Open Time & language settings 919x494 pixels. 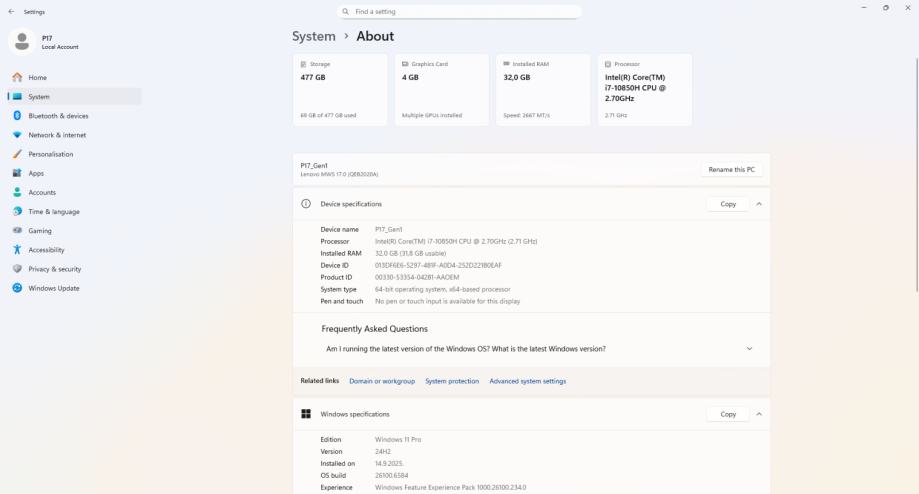coord(53,211)
